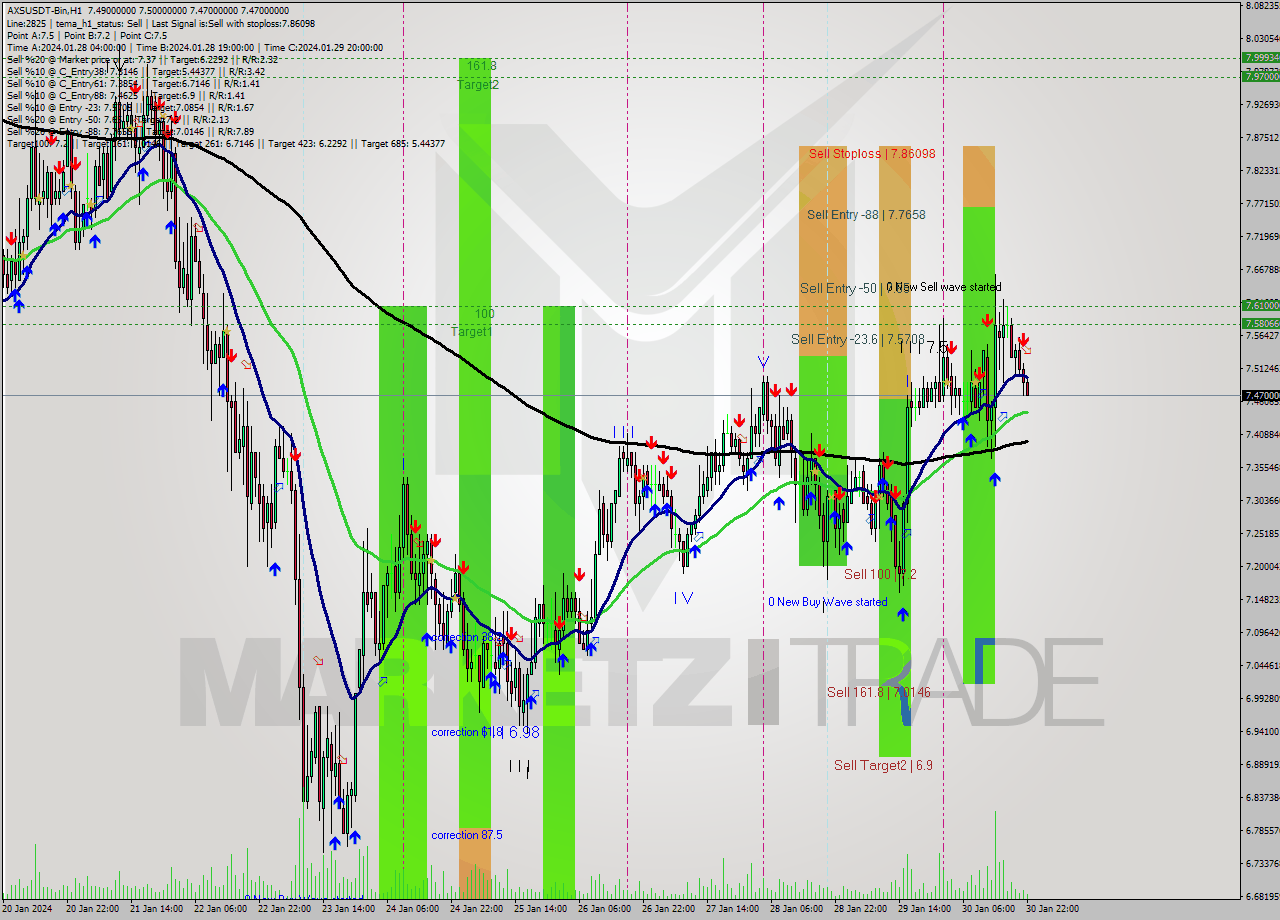The width and height of the screenshot is (1280, 920).
Task: Click the 7.87515 value on the price axis
Action: [x=1262, y=137]
